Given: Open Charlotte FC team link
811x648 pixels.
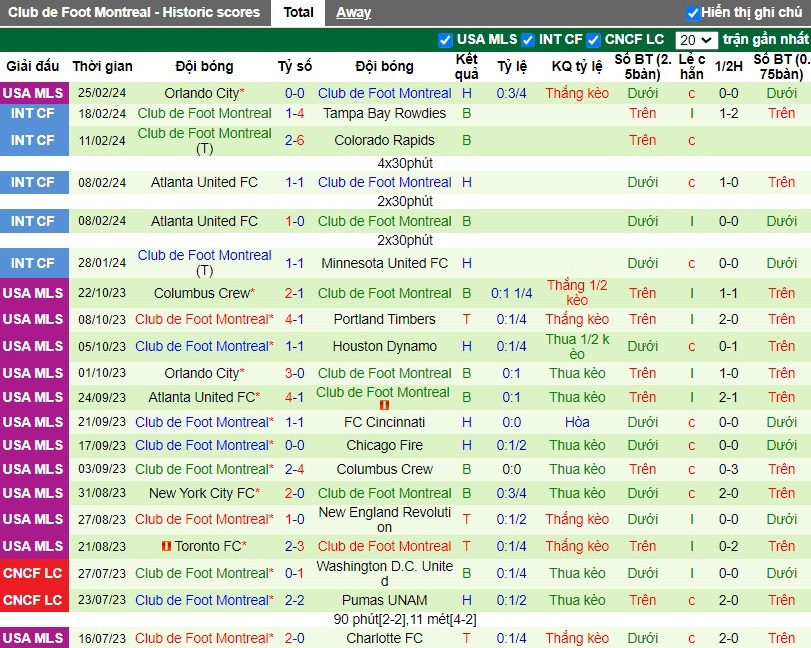Looking at the screenshot, I should (384, 638).
